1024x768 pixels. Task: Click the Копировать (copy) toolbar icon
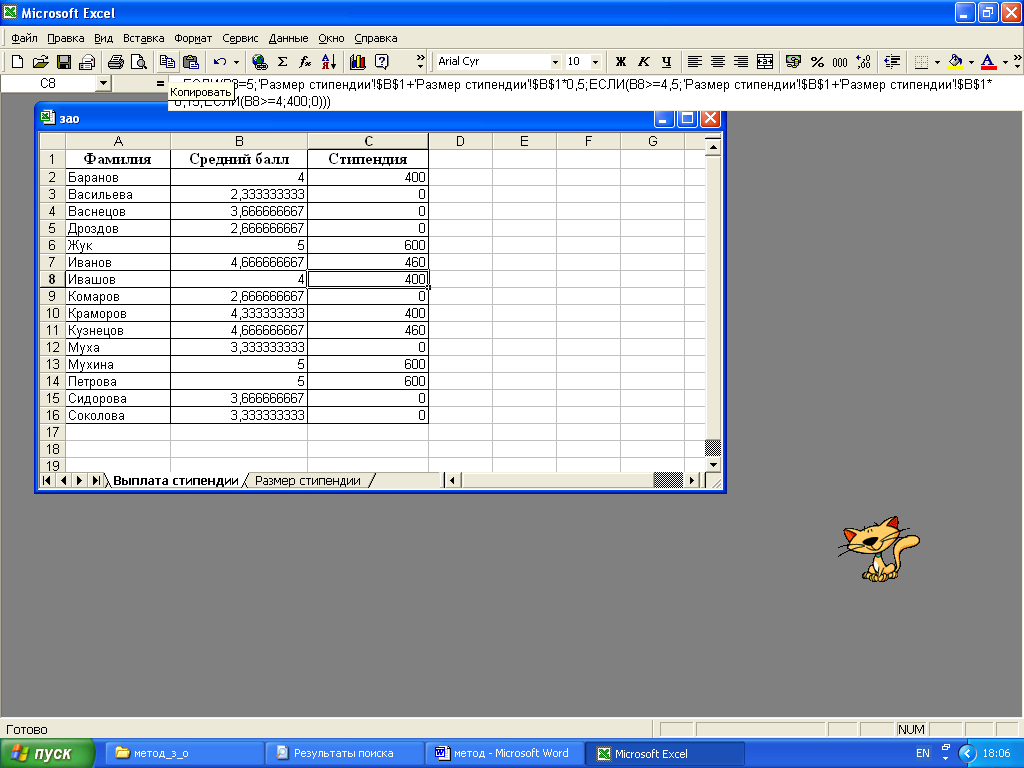coord(167,61)
